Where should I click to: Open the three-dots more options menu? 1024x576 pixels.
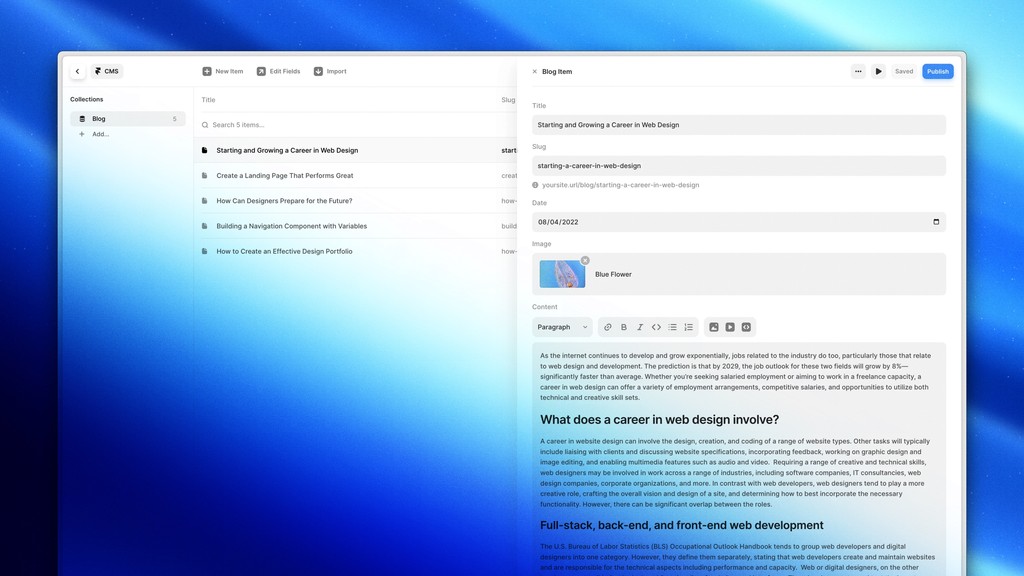click(858, 71)
